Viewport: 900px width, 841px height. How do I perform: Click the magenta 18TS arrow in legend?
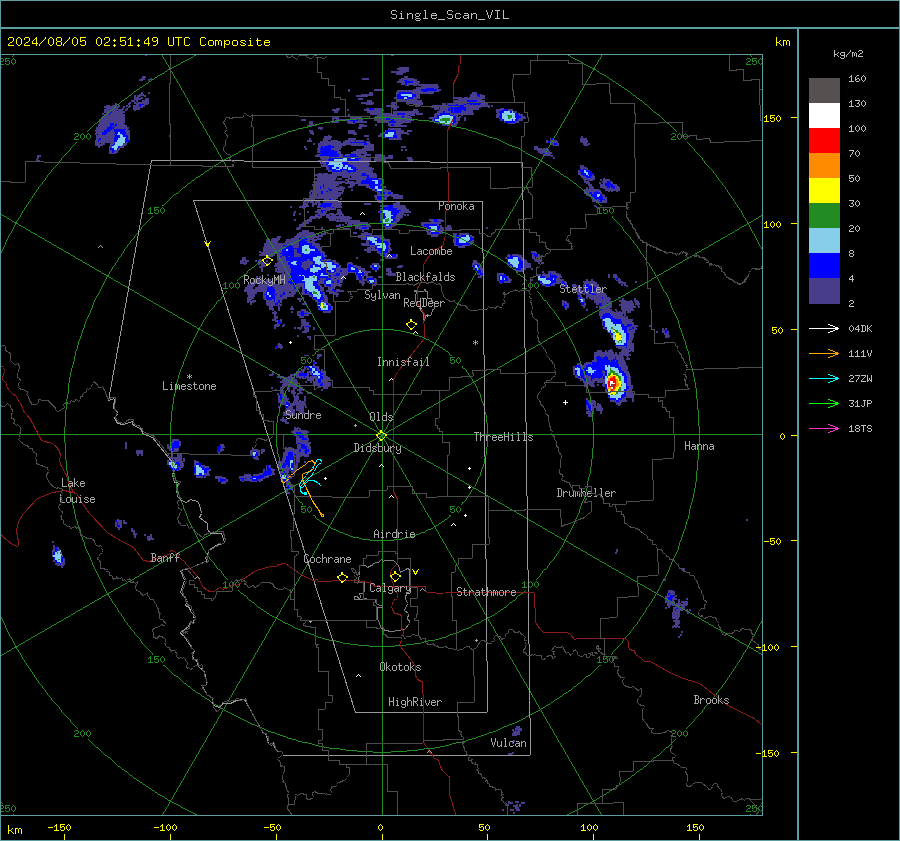click(x=824, y=428)
